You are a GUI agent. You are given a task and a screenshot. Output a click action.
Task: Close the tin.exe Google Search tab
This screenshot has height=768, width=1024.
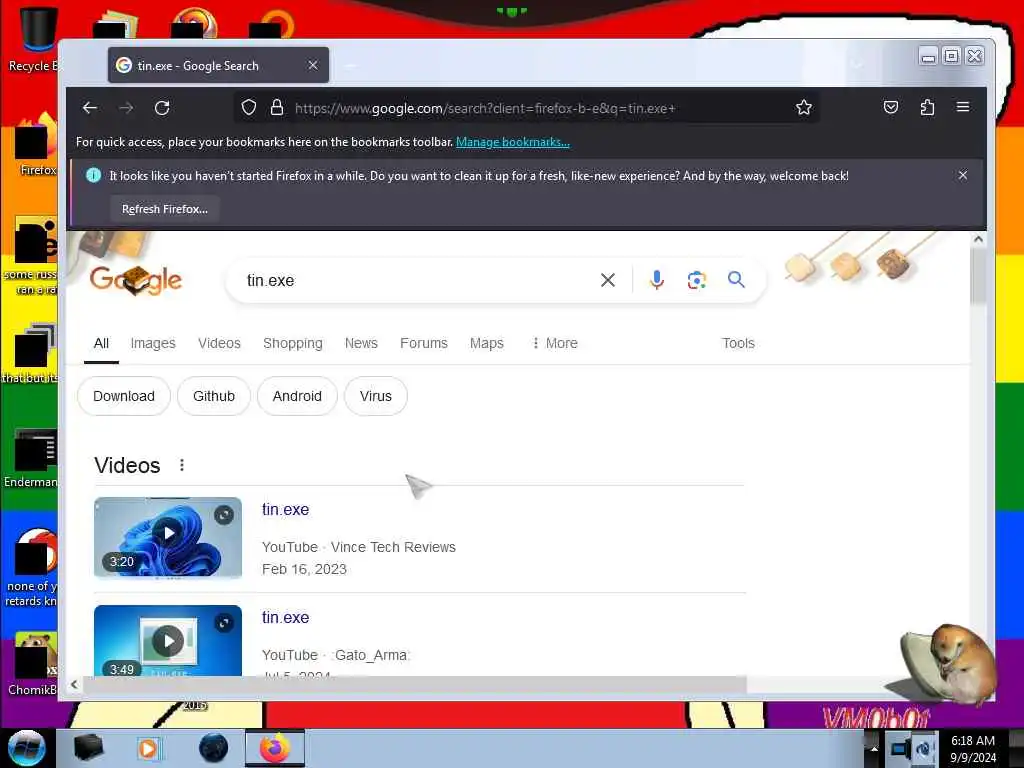coord(313,65)
